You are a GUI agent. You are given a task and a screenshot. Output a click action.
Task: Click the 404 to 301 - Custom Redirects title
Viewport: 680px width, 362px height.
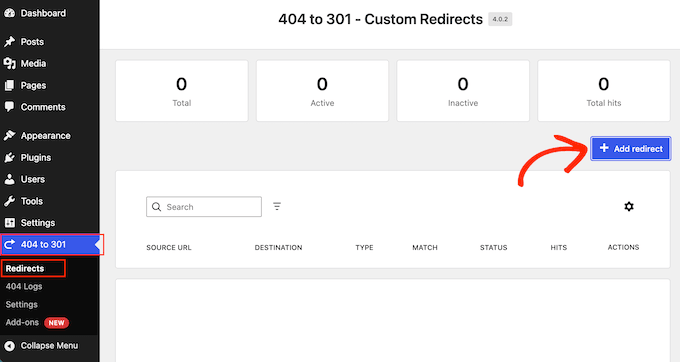[x=380, y=19]
